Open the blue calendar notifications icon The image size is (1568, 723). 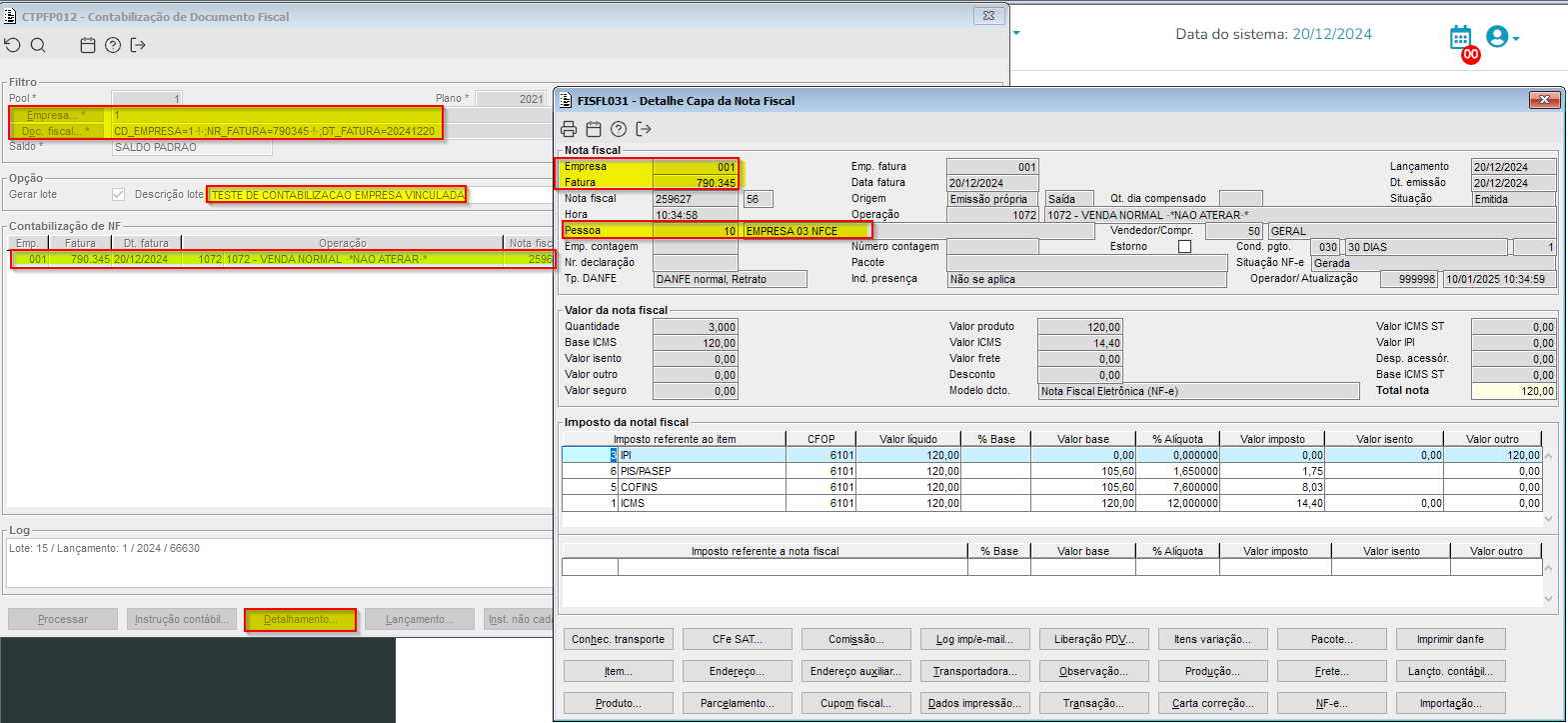coord(1460,38)
